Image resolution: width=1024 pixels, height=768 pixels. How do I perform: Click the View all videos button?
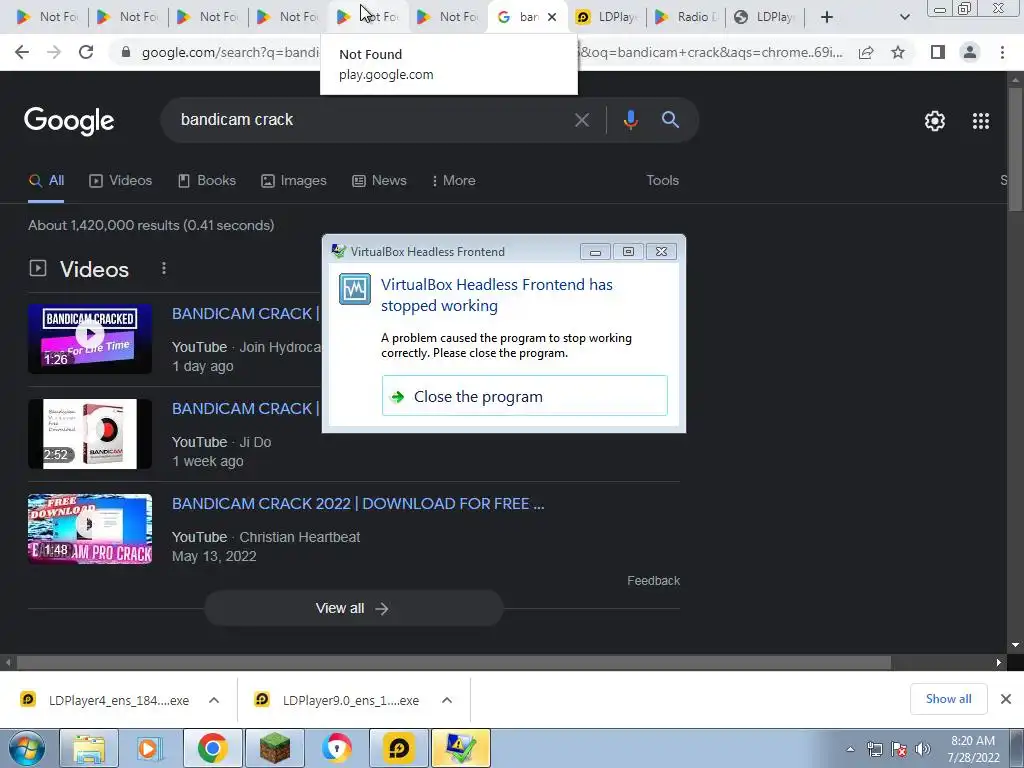353,609
